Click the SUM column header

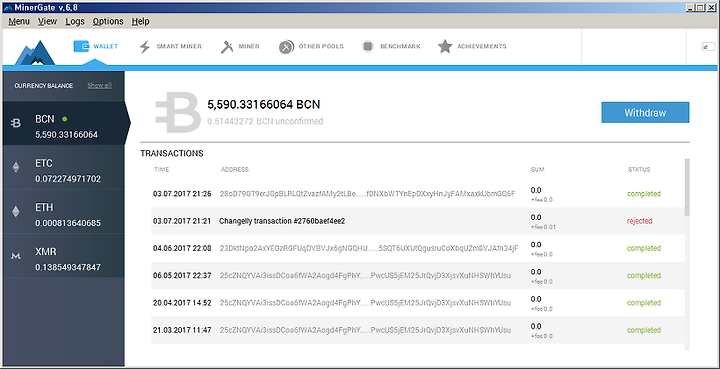click(x=537, y=170)
